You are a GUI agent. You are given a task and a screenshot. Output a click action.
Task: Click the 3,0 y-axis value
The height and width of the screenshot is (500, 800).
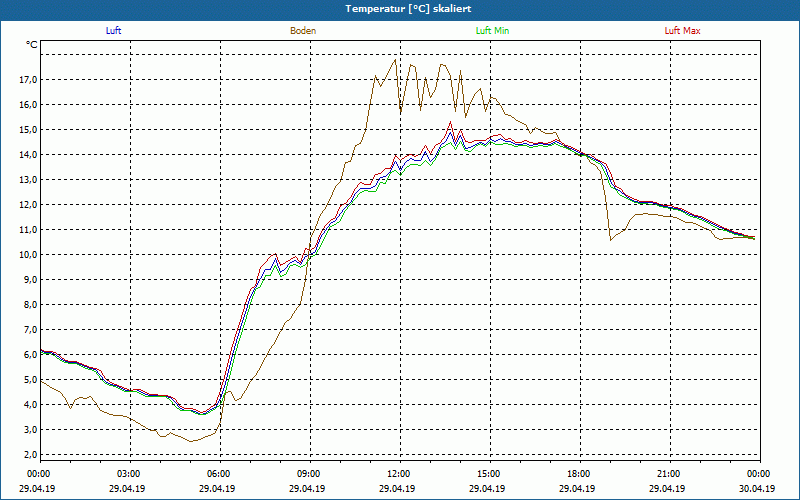click(31, 430)
